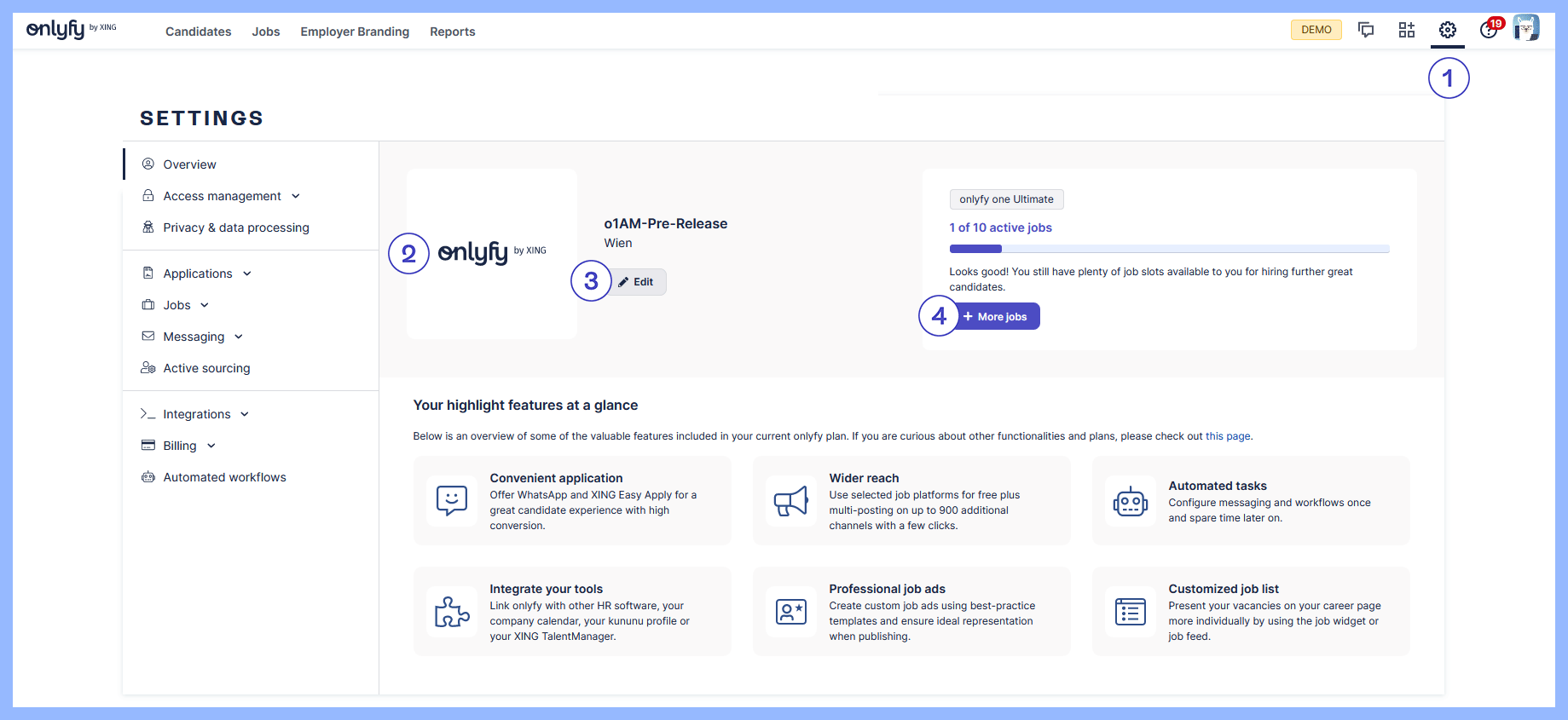The image size is (1568, 720).
Task: Open the messages chat icon in header
Action: click(x=1366, y=31)
